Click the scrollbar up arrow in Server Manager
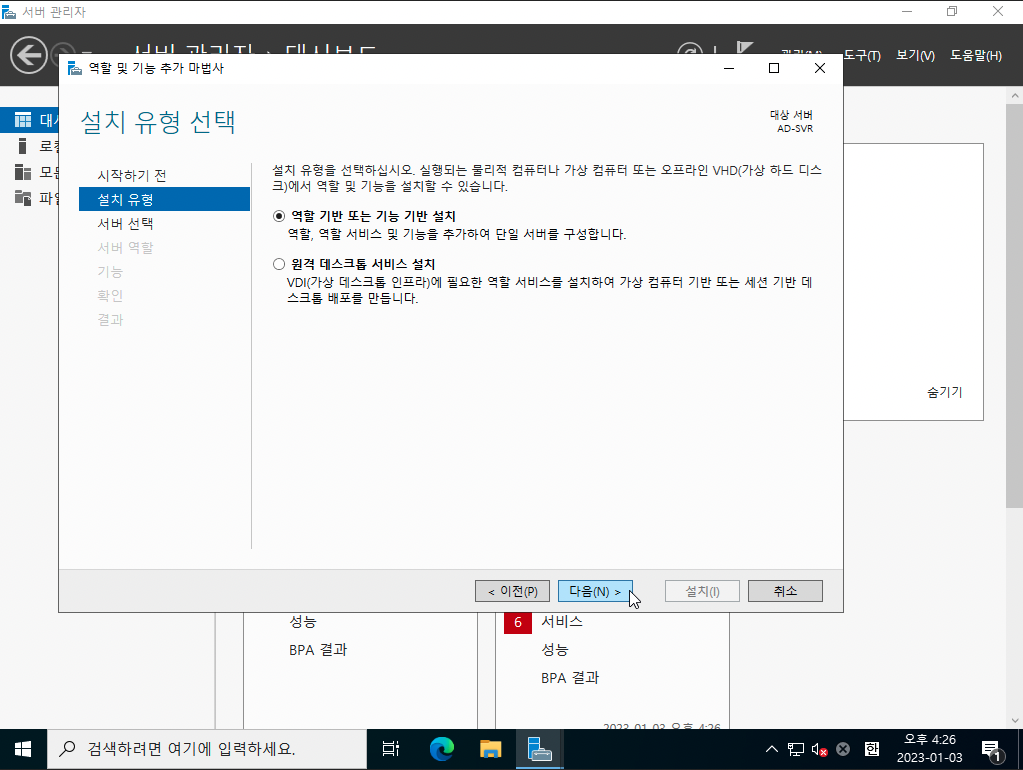This screenshot has width=1023, height=770. pos(1014,95)
